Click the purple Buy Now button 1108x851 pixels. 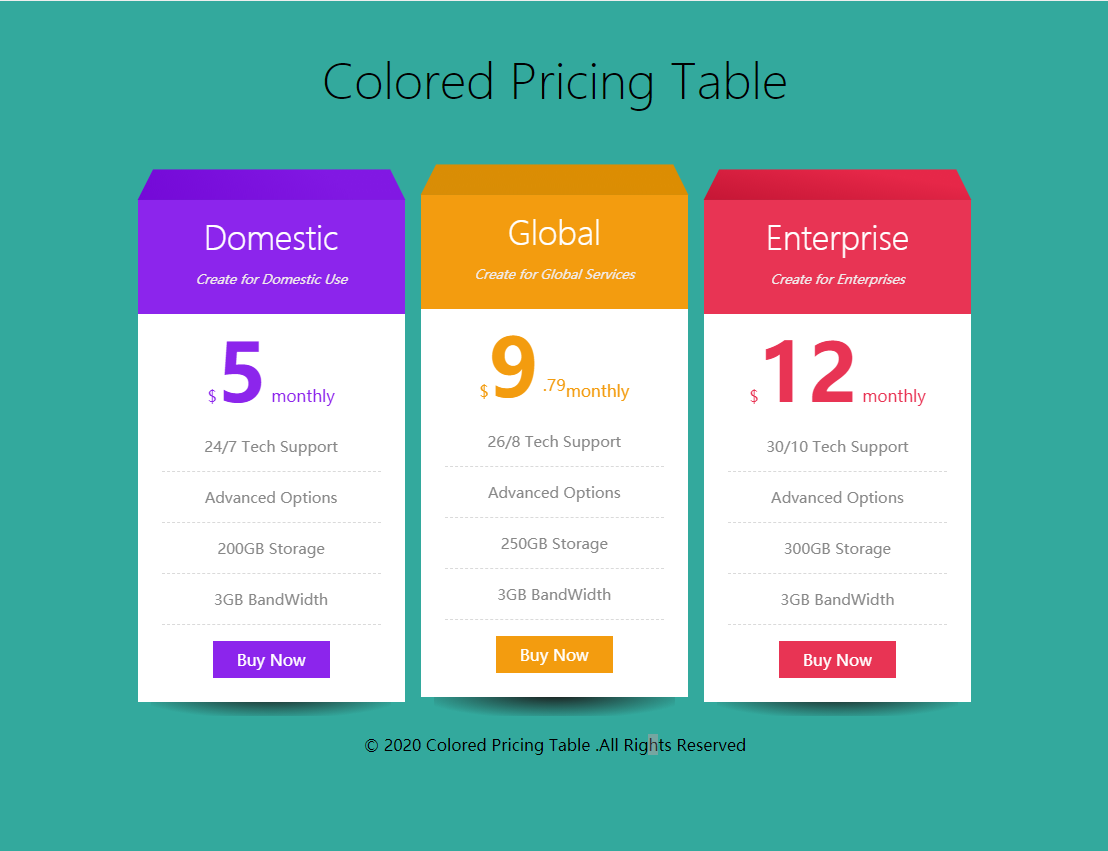click(x=271, y=659)
